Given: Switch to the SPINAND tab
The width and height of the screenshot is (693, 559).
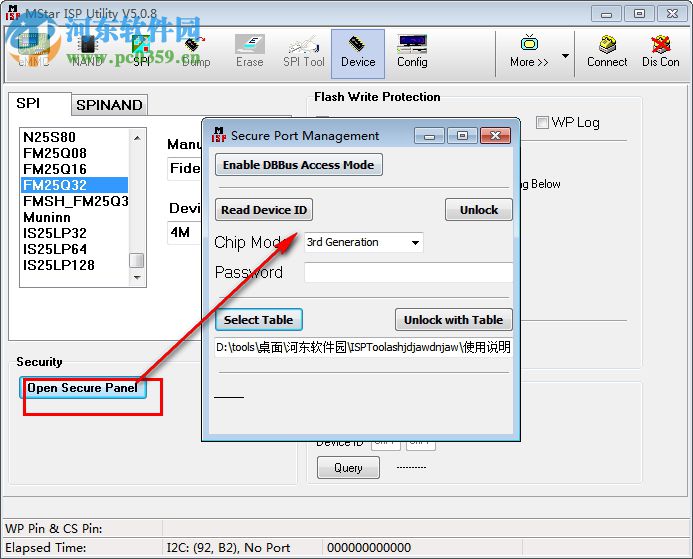Looking at the screenshot, I should [109, 105].
